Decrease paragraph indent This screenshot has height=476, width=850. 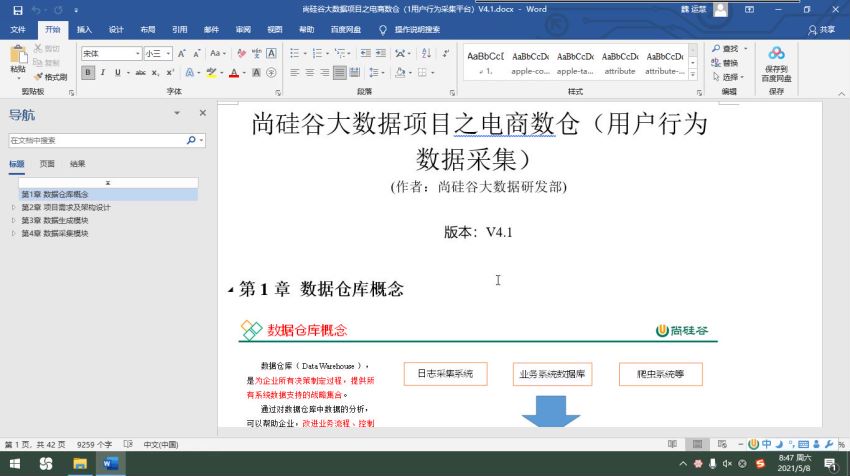tap(366, 53)
